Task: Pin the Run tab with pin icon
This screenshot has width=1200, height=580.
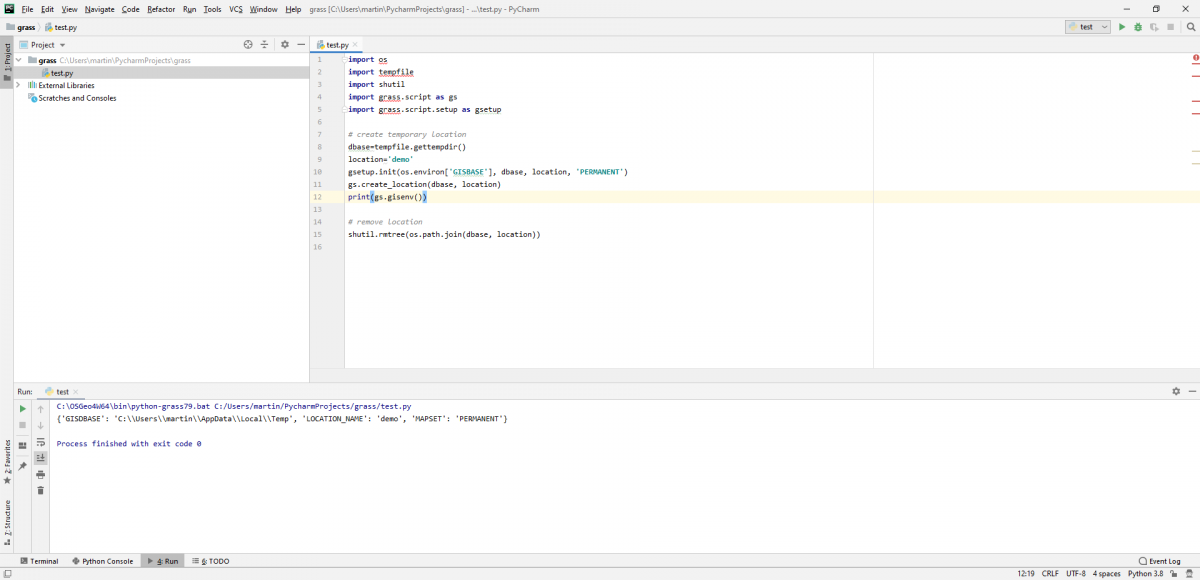Action: click(22, 466)
